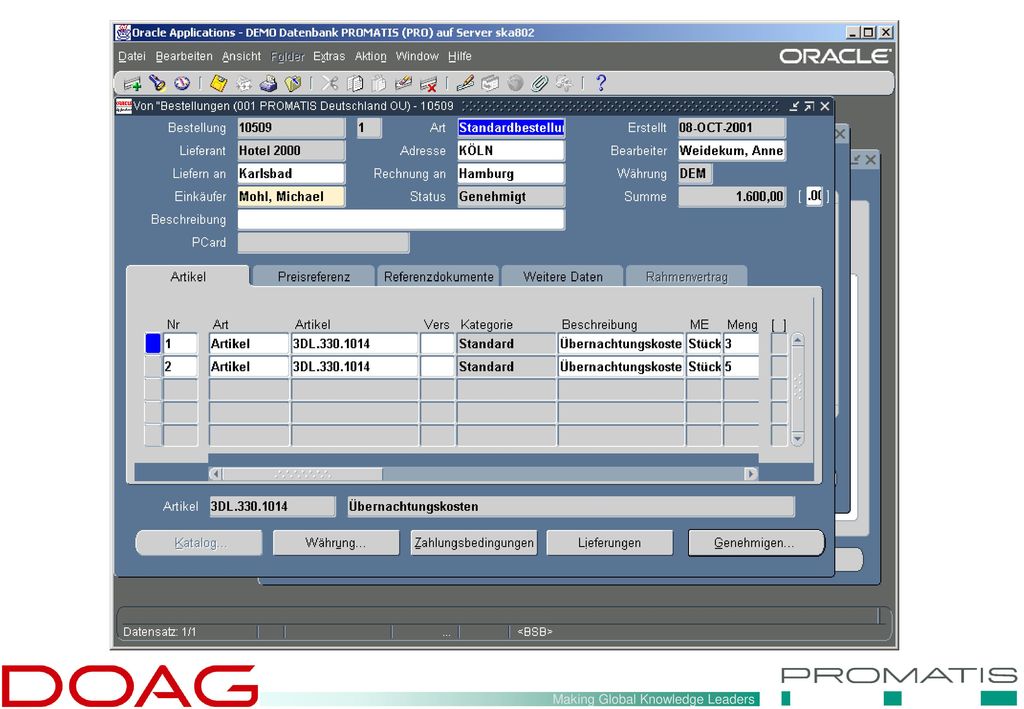The width and height of the screenshot is (1024, 709).
Task: Click the Close Form folder icon
Action: point(293,84)
